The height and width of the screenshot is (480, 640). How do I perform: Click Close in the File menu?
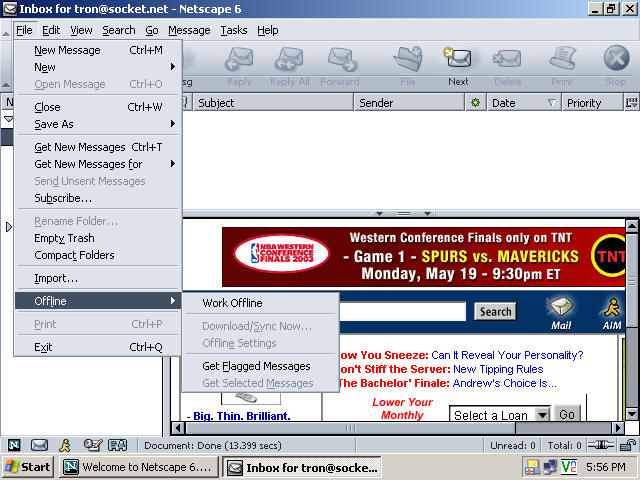pos(98,107)
